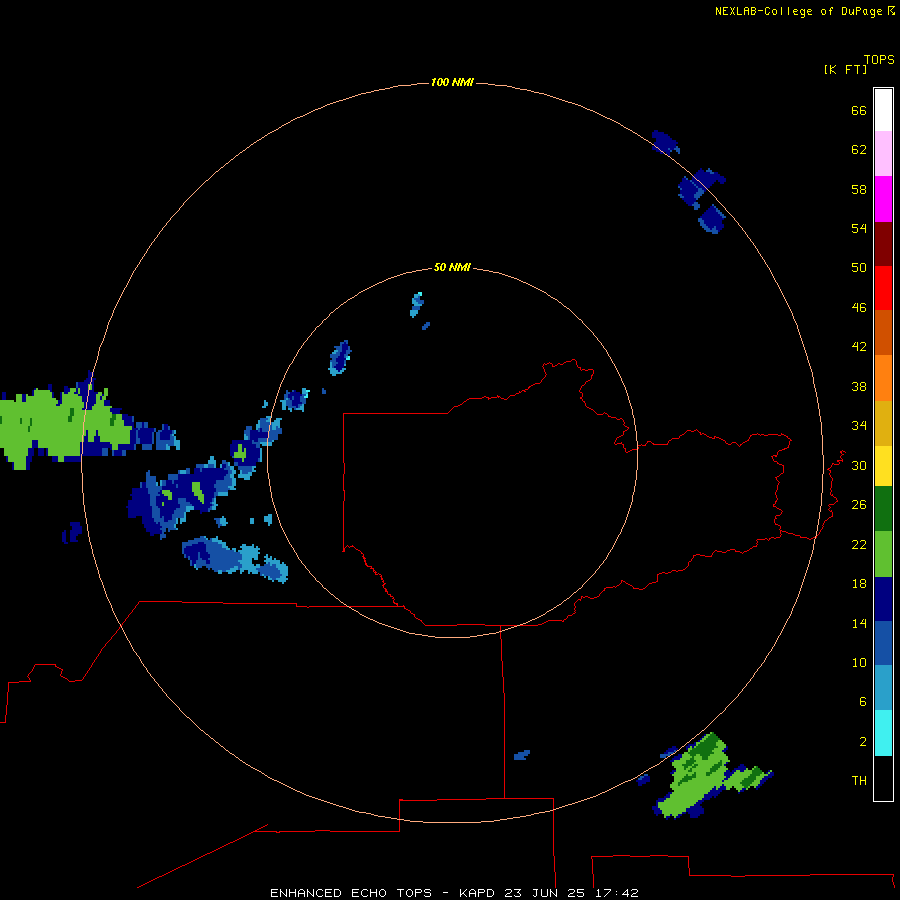Image resolution: width=900 pixels, height=900 pixels.
Task: Click the NEXLAB-College of DuPage text
Action: click(x=800, y=11)
